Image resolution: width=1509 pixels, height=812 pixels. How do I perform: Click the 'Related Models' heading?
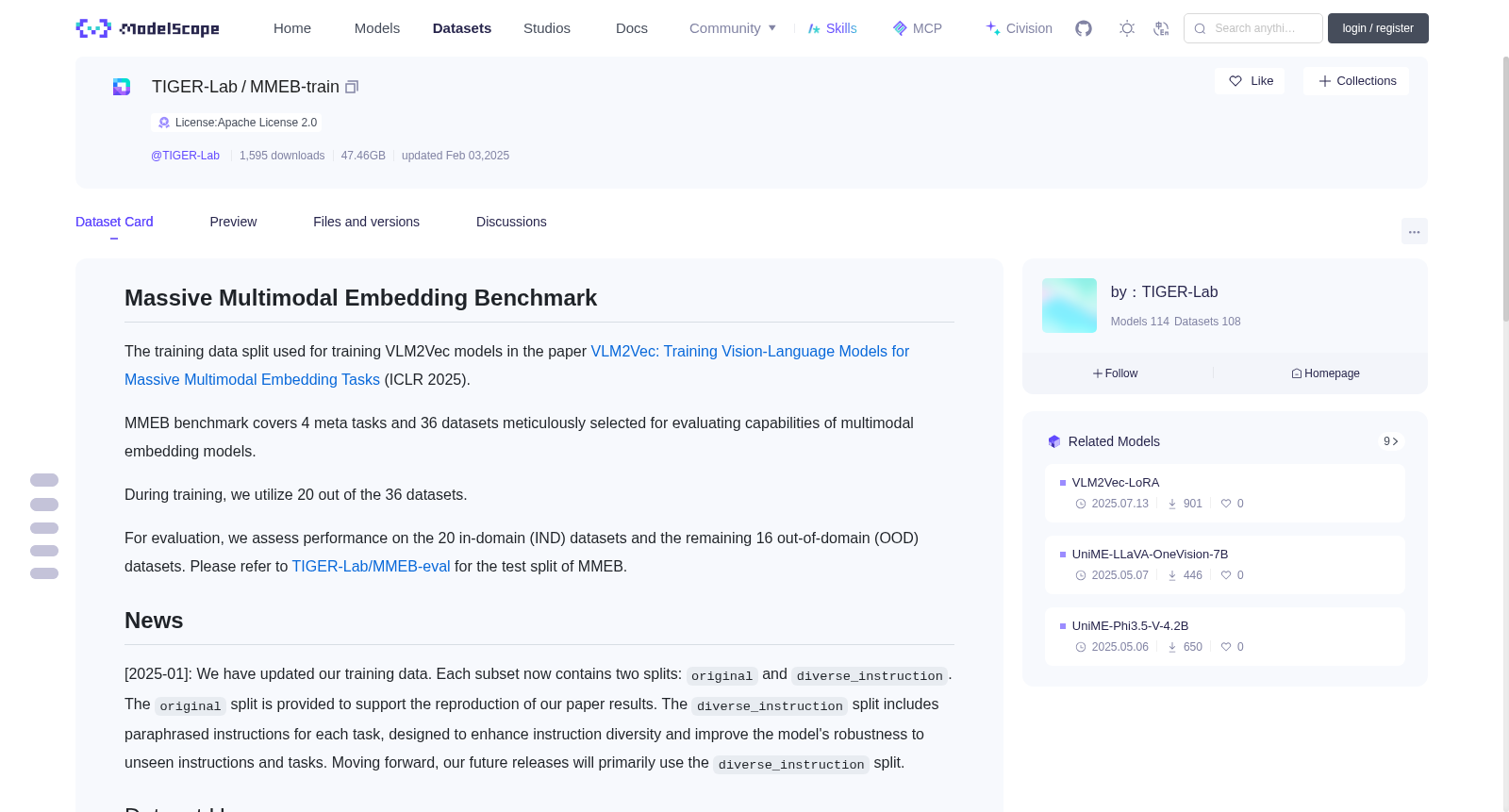click(x=1114, y=441)
